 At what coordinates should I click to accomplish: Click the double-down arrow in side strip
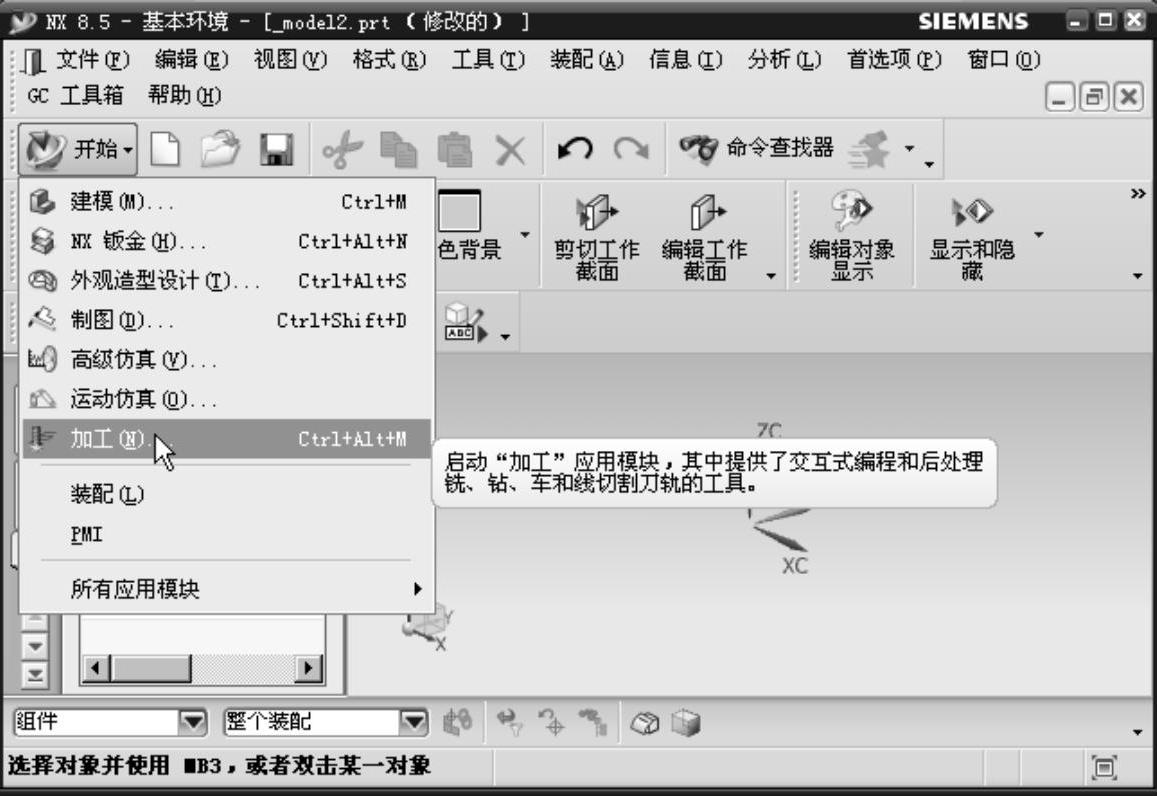coord(35,674)
